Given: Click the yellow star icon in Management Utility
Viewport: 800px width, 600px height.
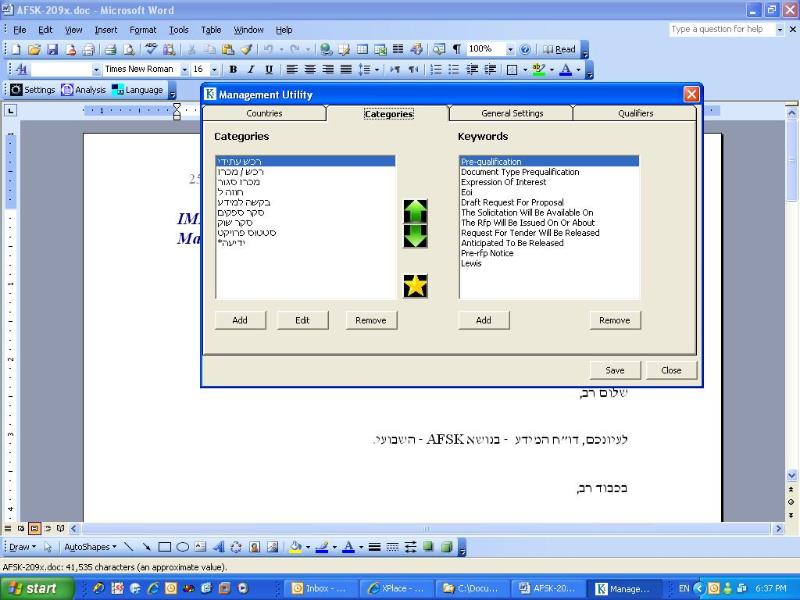Looking at the screenshot, I should click(x=415, y=286).
